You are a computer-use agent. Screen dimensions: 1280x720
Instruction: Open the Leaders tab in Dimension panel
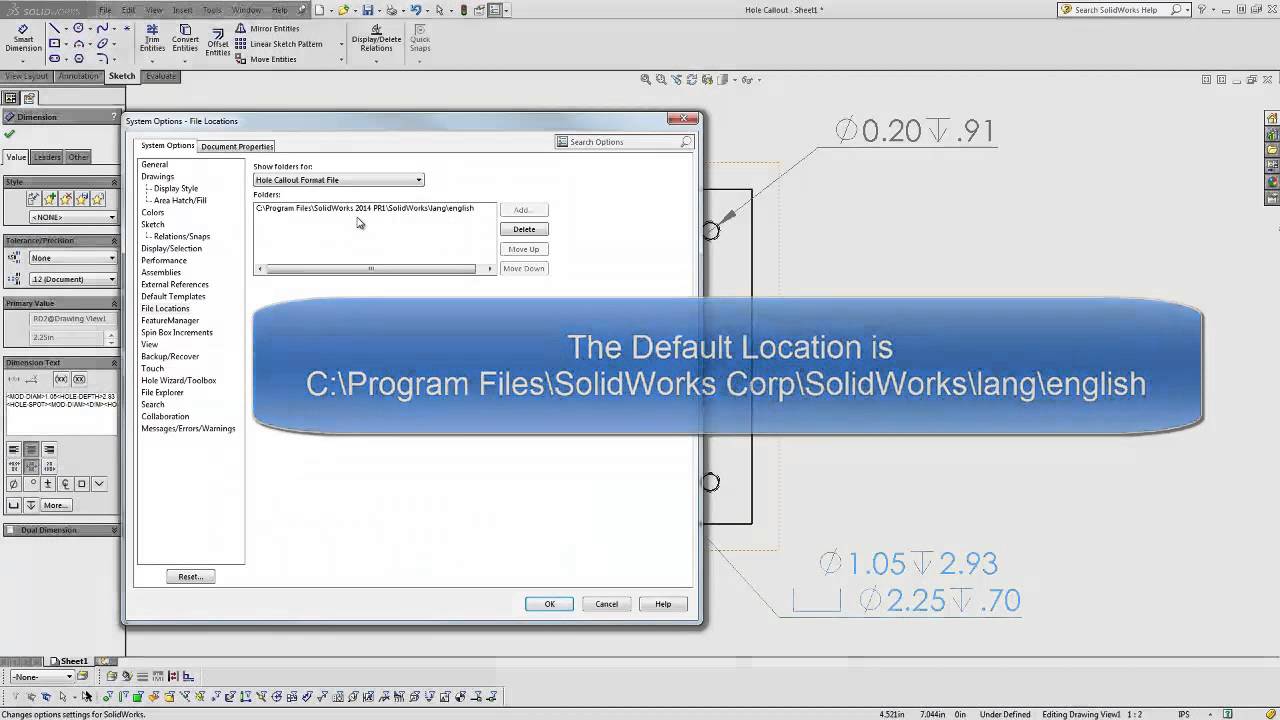47,157
